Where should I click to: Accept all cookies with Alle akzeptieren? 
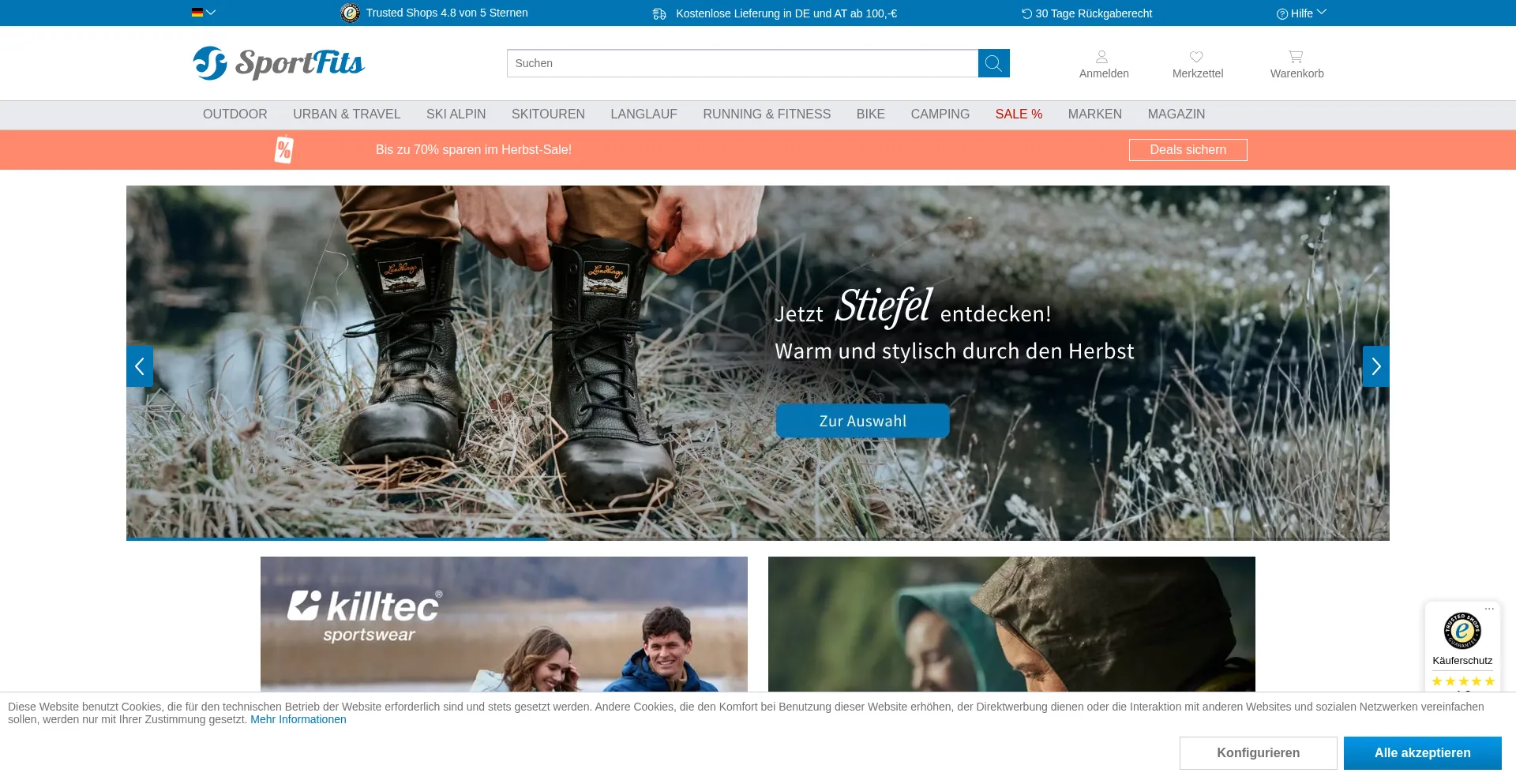(x=1422, y=753)
